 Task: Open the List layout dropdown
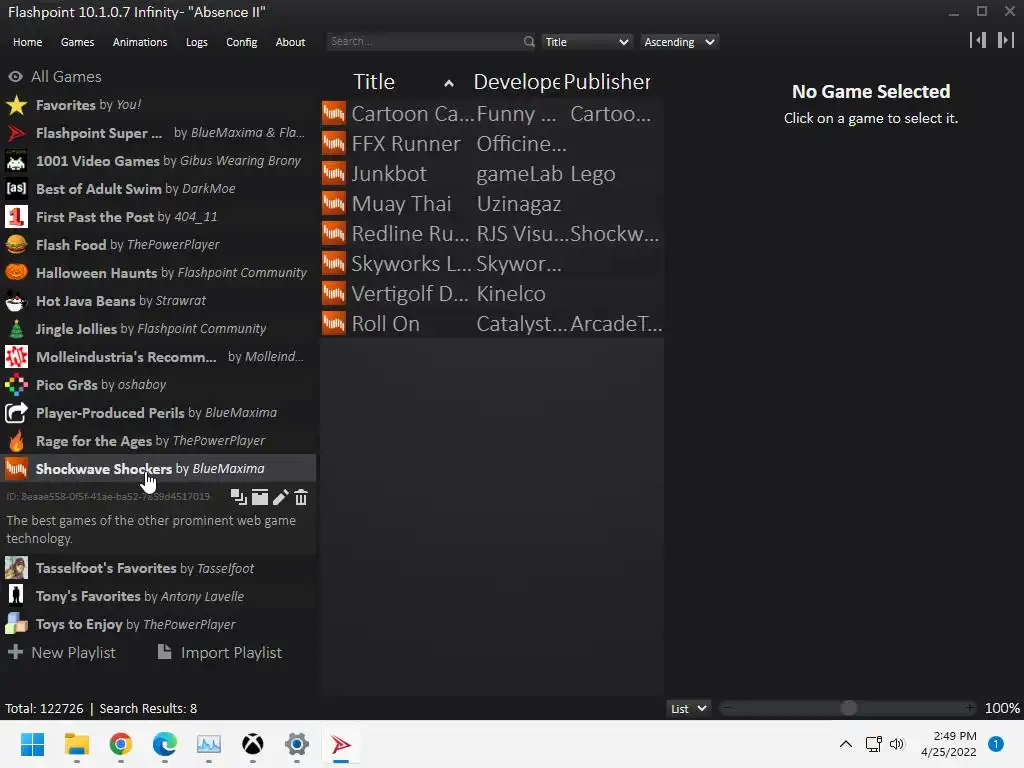tap(689, 709)
